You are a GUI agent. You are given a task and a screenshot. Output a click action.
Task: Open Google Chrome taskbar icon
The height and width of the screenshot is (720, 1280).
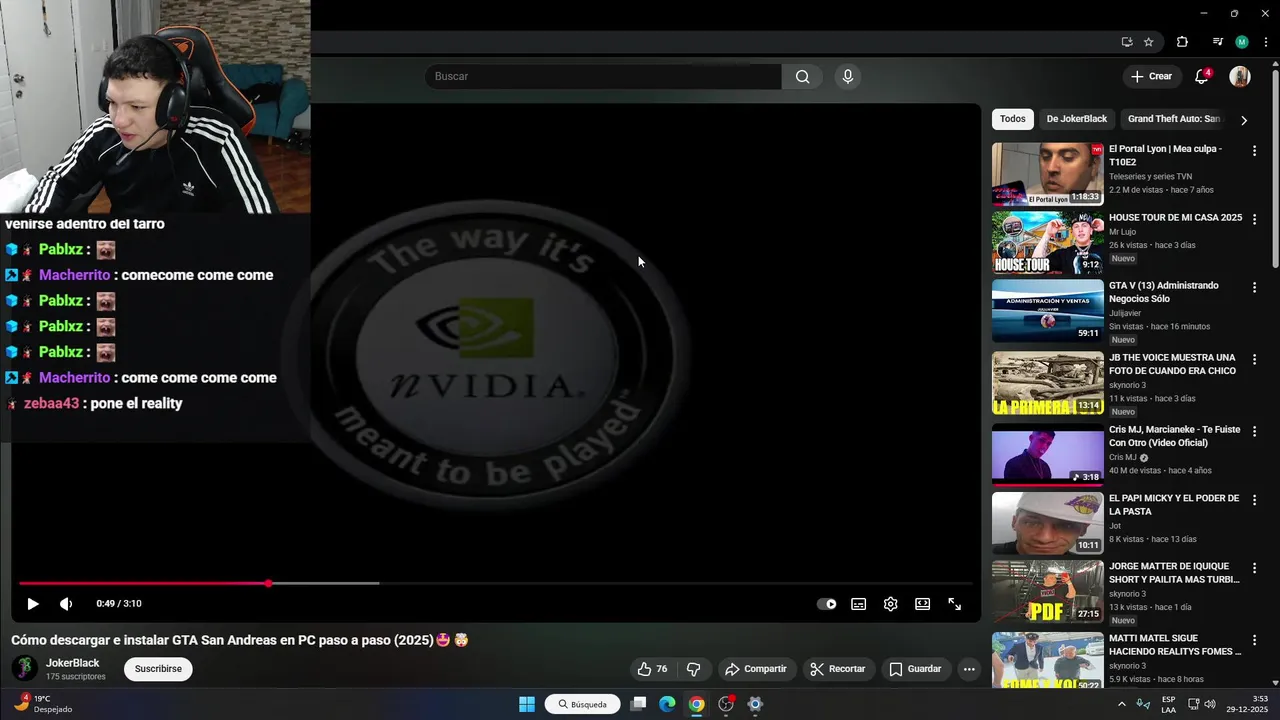coord(696,704)
